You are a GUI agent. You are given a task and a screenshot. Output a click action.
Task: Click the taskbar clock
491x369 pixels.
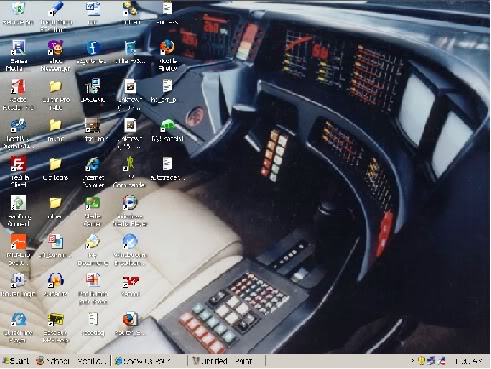click(x=468, y=361)
